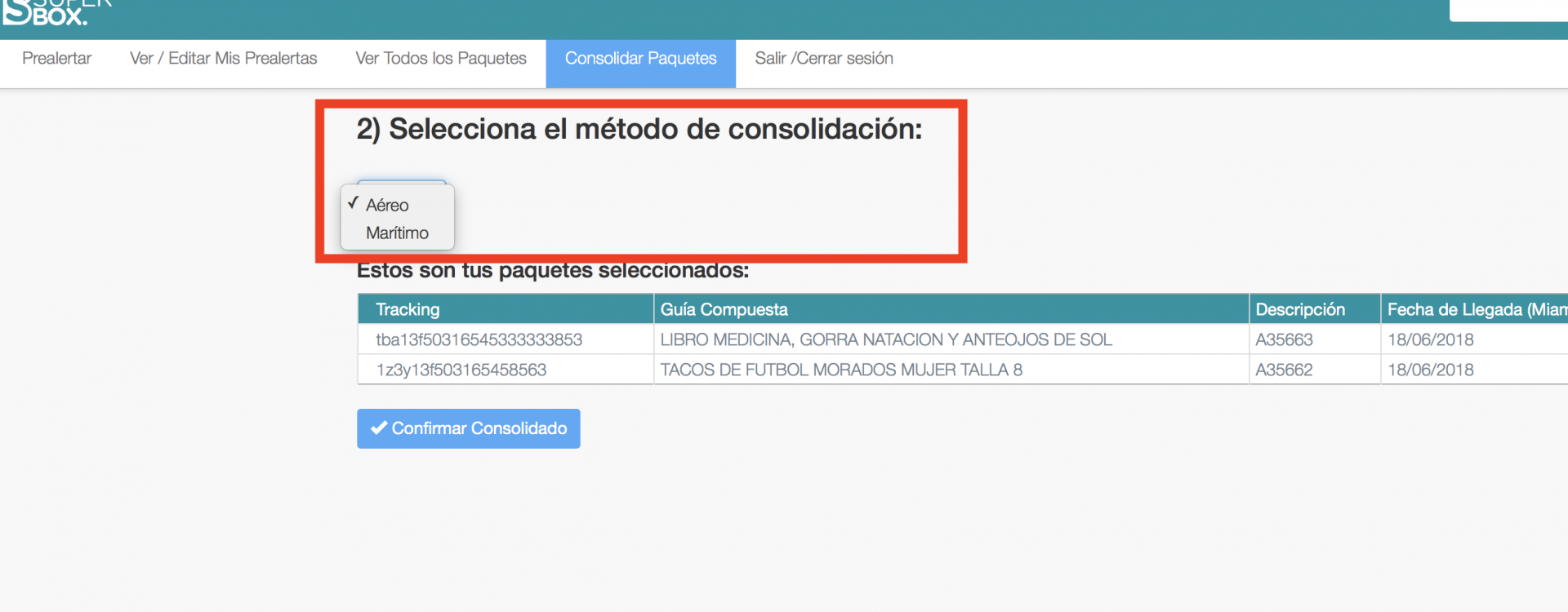This screenshot has height=612, width=1568.
Task: Click the Guía Compuesta column header
Action: 724,310
